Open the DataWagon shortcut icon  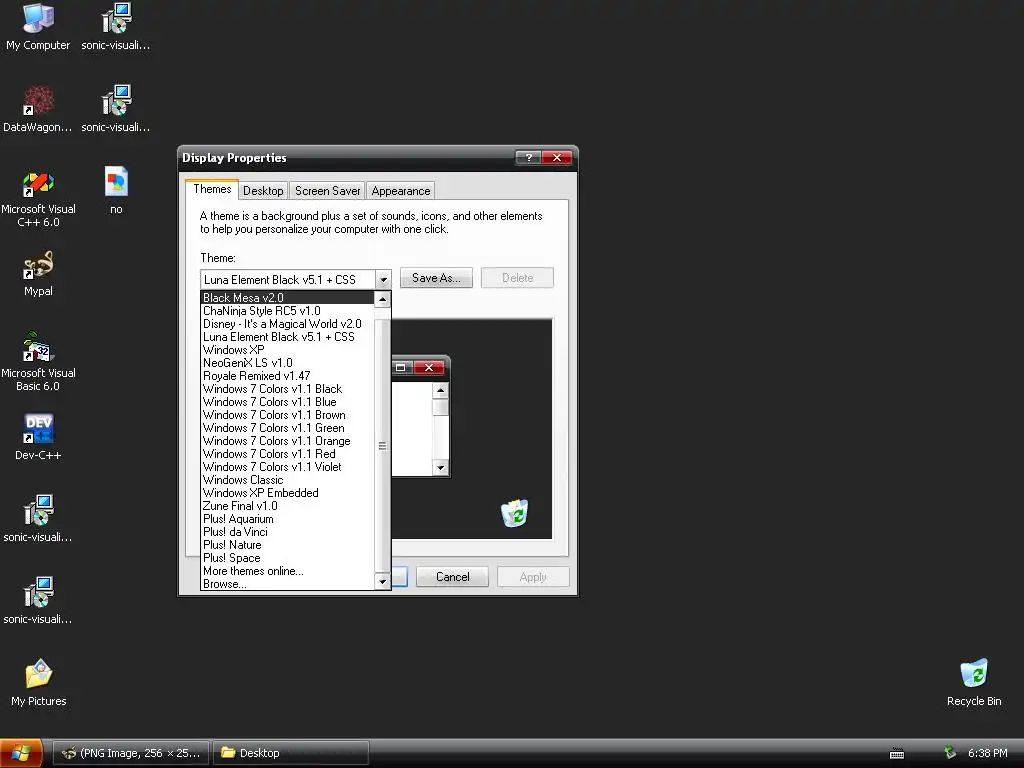[38, 108]
